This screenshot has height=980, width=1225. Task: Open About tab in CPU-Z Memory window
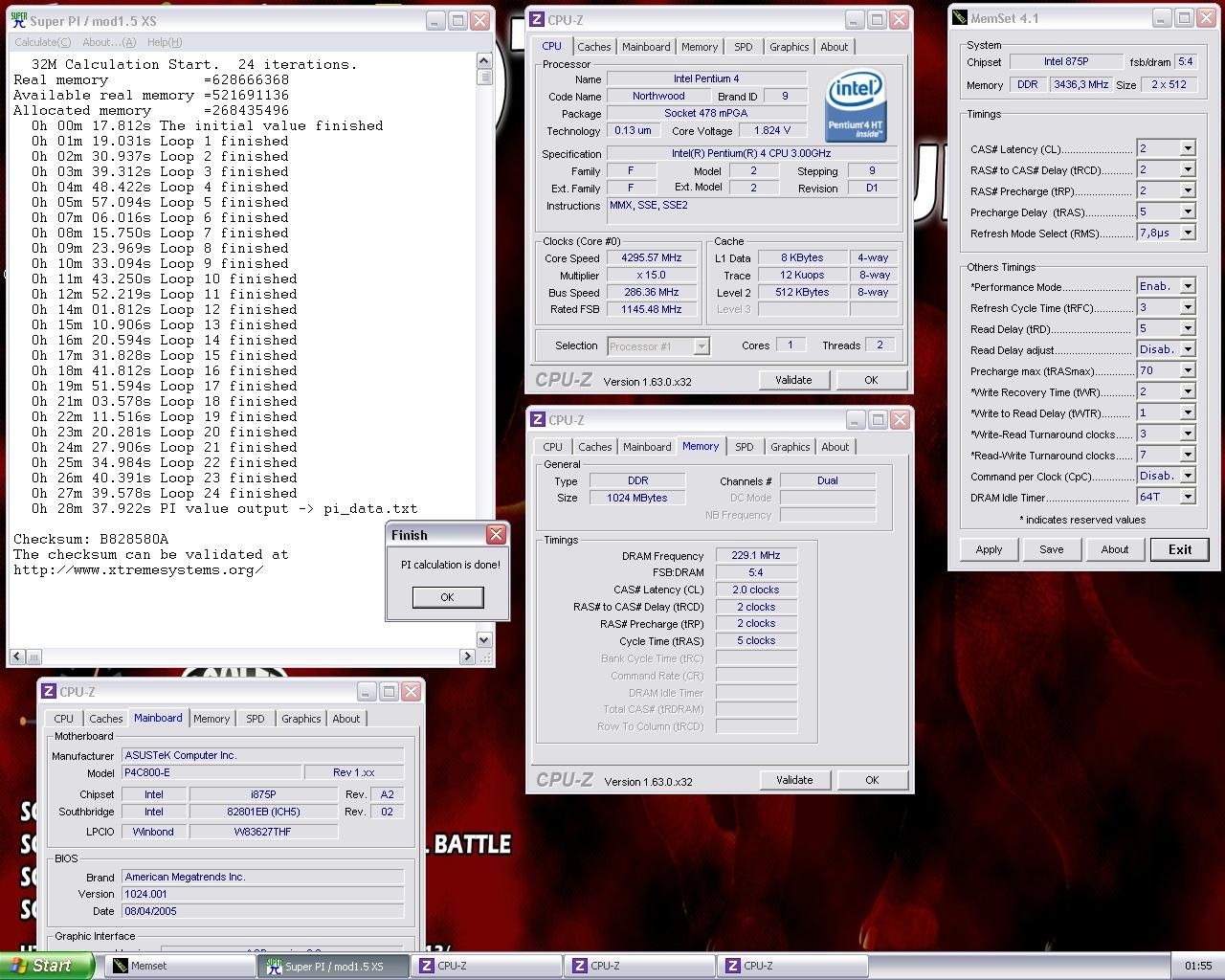tap(835, 447)
